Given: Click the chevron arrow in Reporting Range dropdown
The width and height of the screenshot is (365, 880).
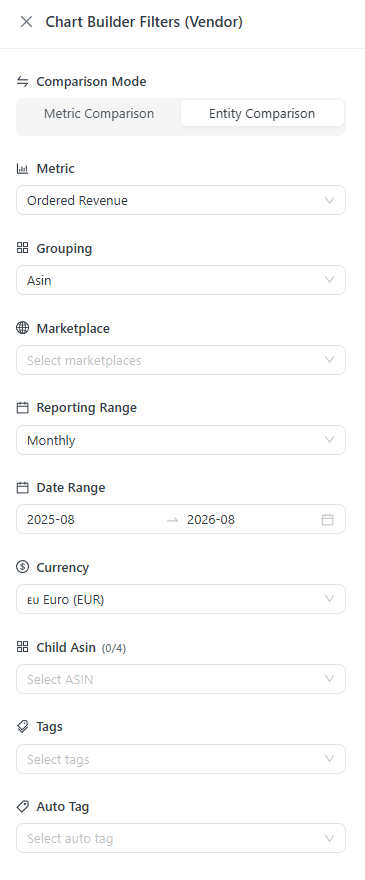Looking at the screenshot, I should (330, 440).
